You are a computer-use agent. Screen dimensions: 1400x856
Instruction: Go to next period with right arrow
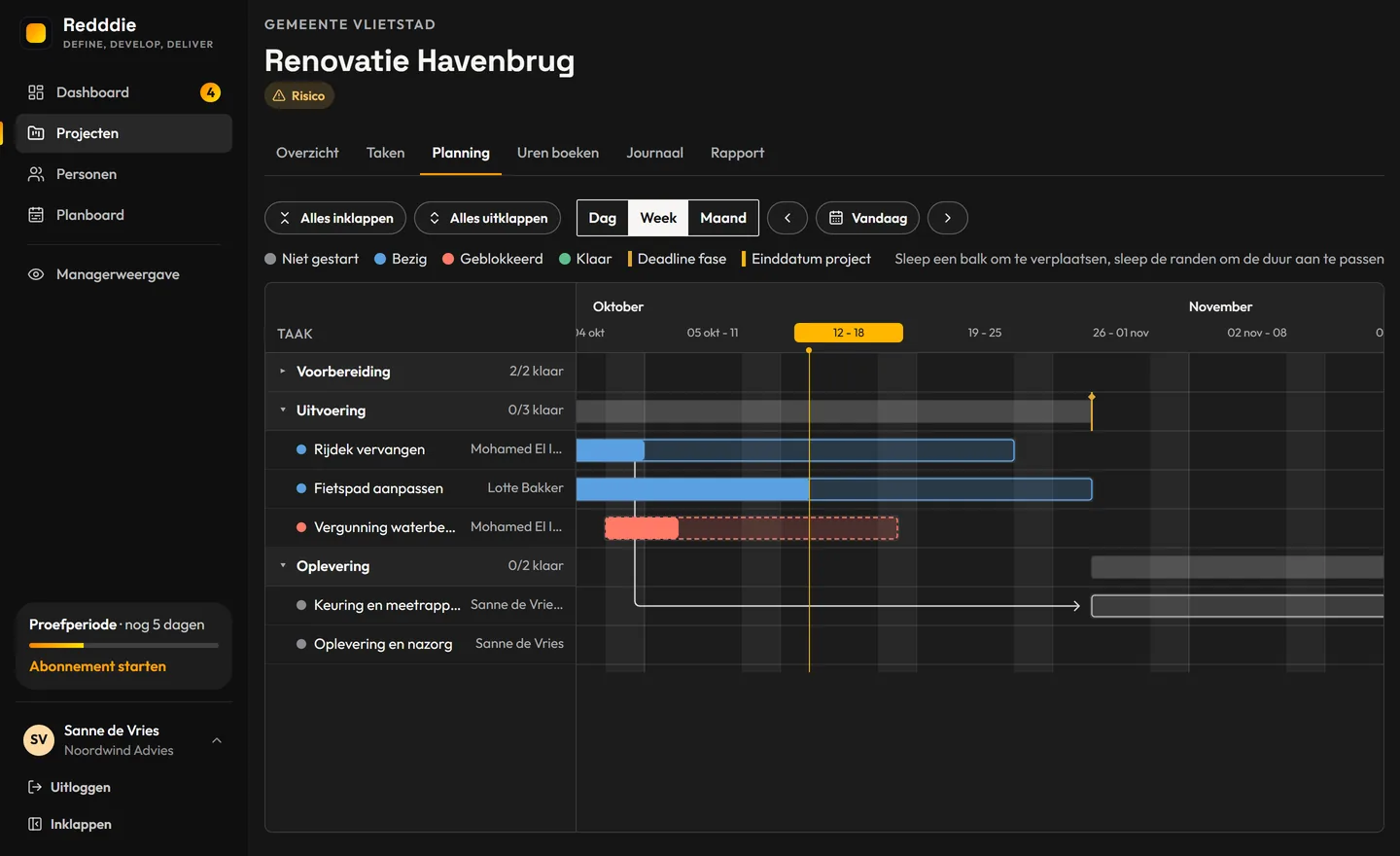948,218
